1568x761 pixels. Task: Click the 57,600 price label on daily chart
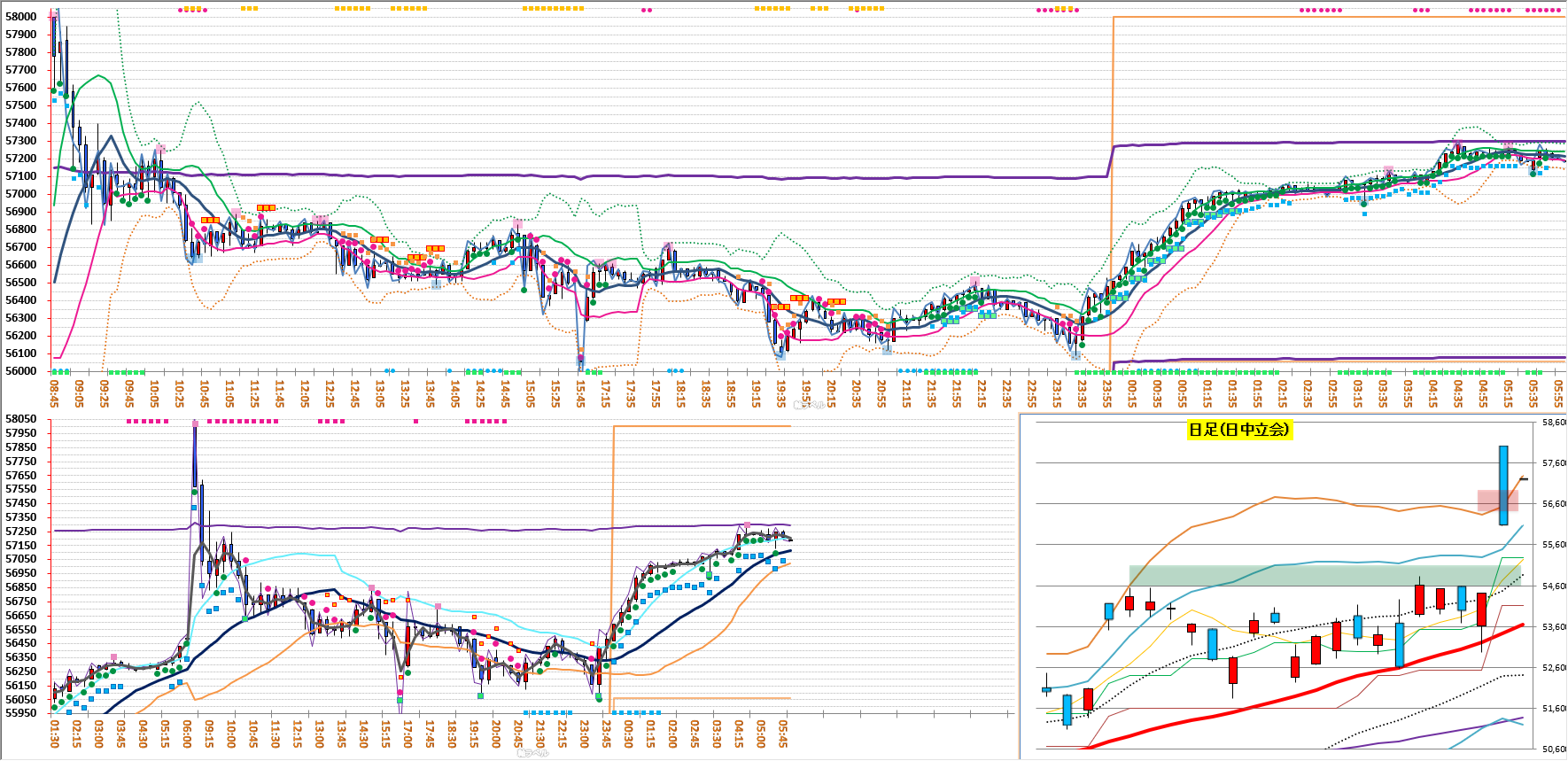point(1554,462)
